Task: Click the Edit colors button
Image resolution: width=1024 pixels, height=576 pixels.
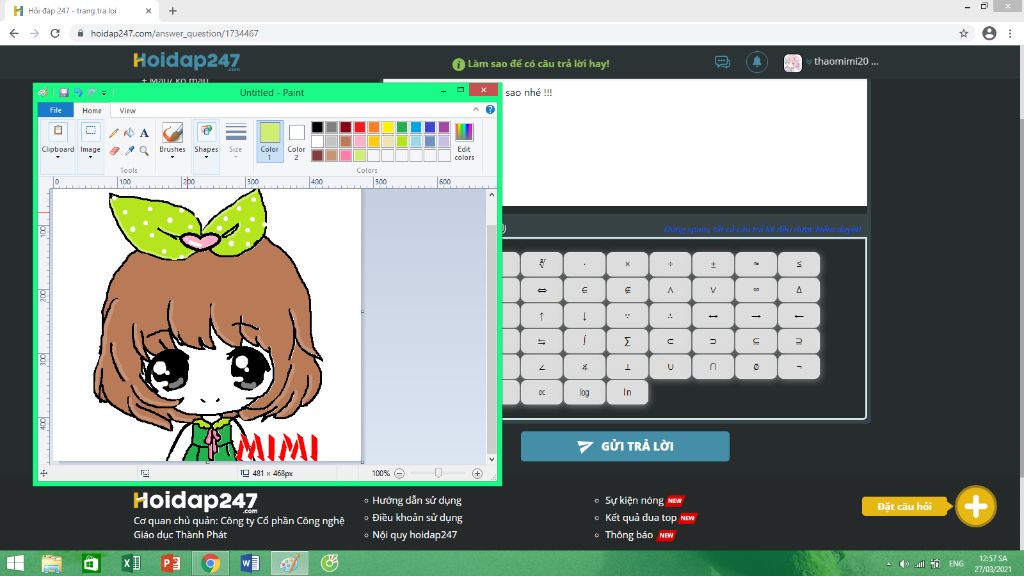Action: 464,141
